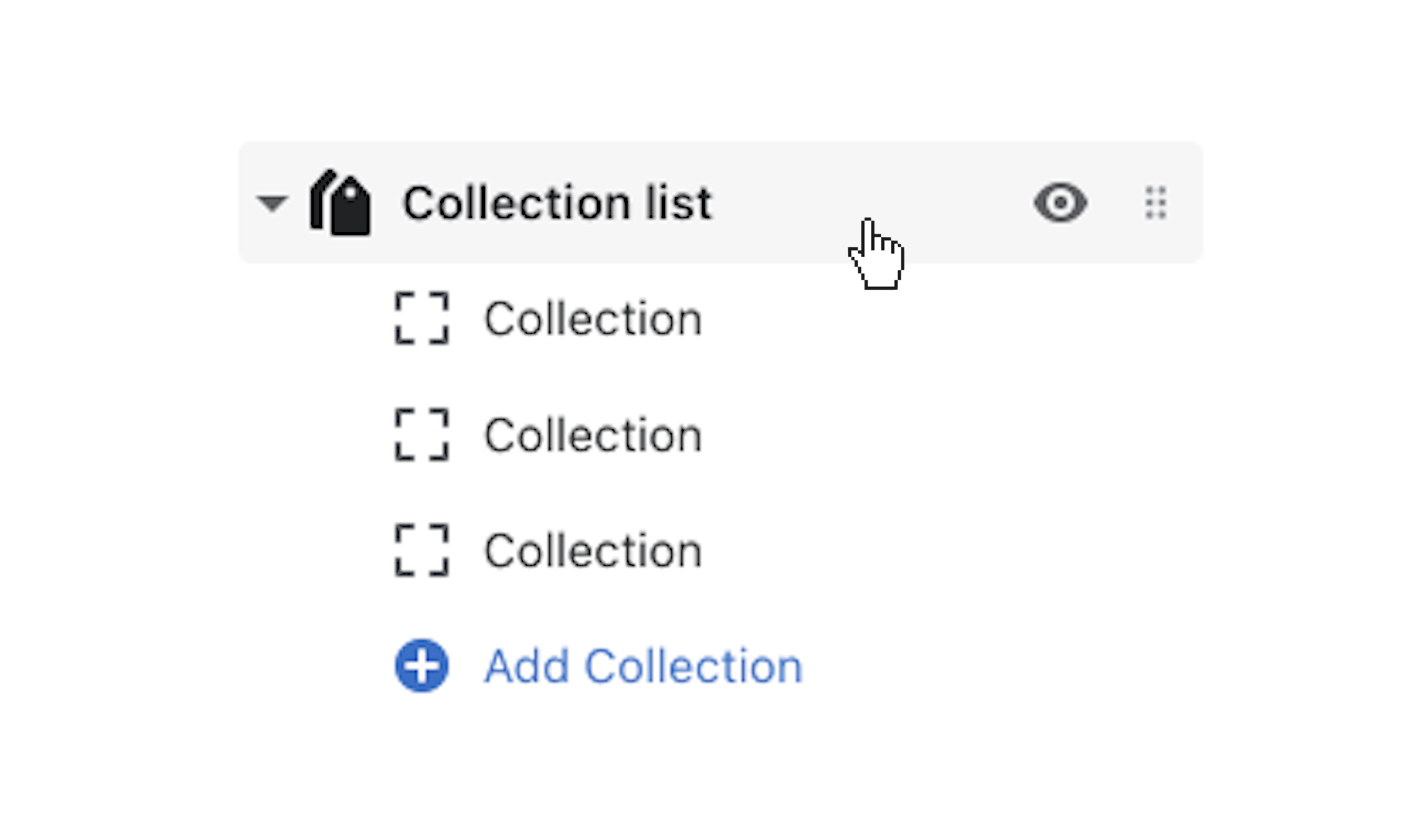
Task: Select the third Collection block label
Action: click(x=592, y=551)
